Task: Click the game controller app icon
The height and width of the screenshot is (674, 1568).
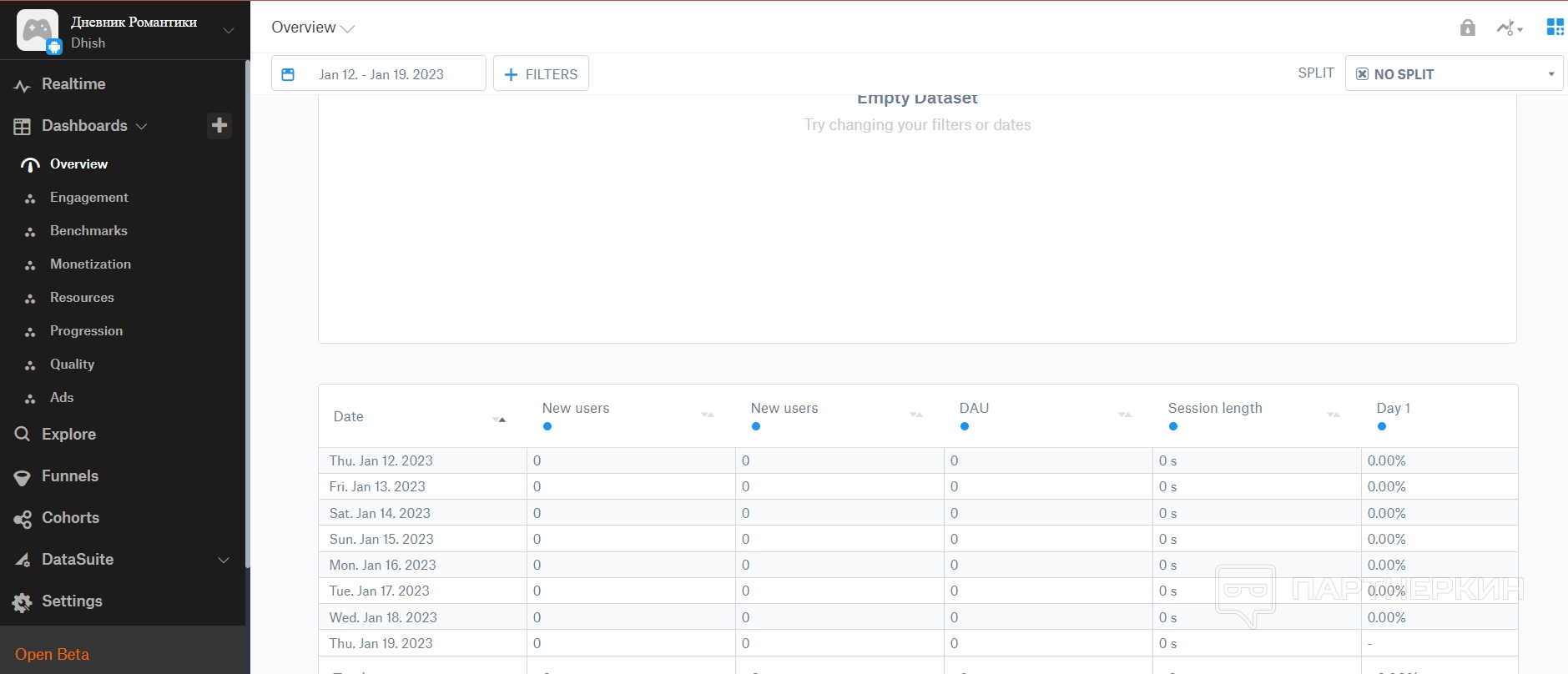Action: [38, 31]
